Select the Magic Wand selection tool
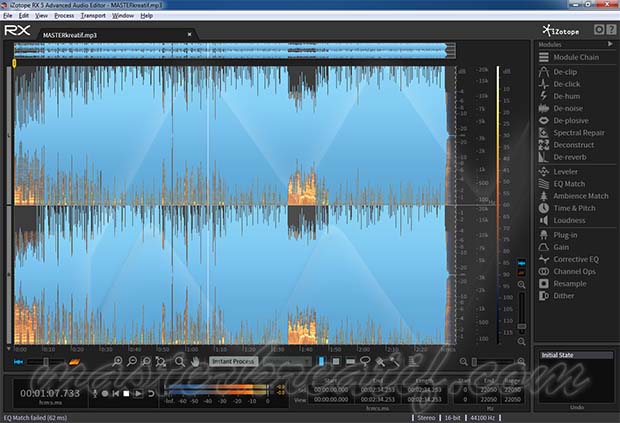 pos(394,361)
